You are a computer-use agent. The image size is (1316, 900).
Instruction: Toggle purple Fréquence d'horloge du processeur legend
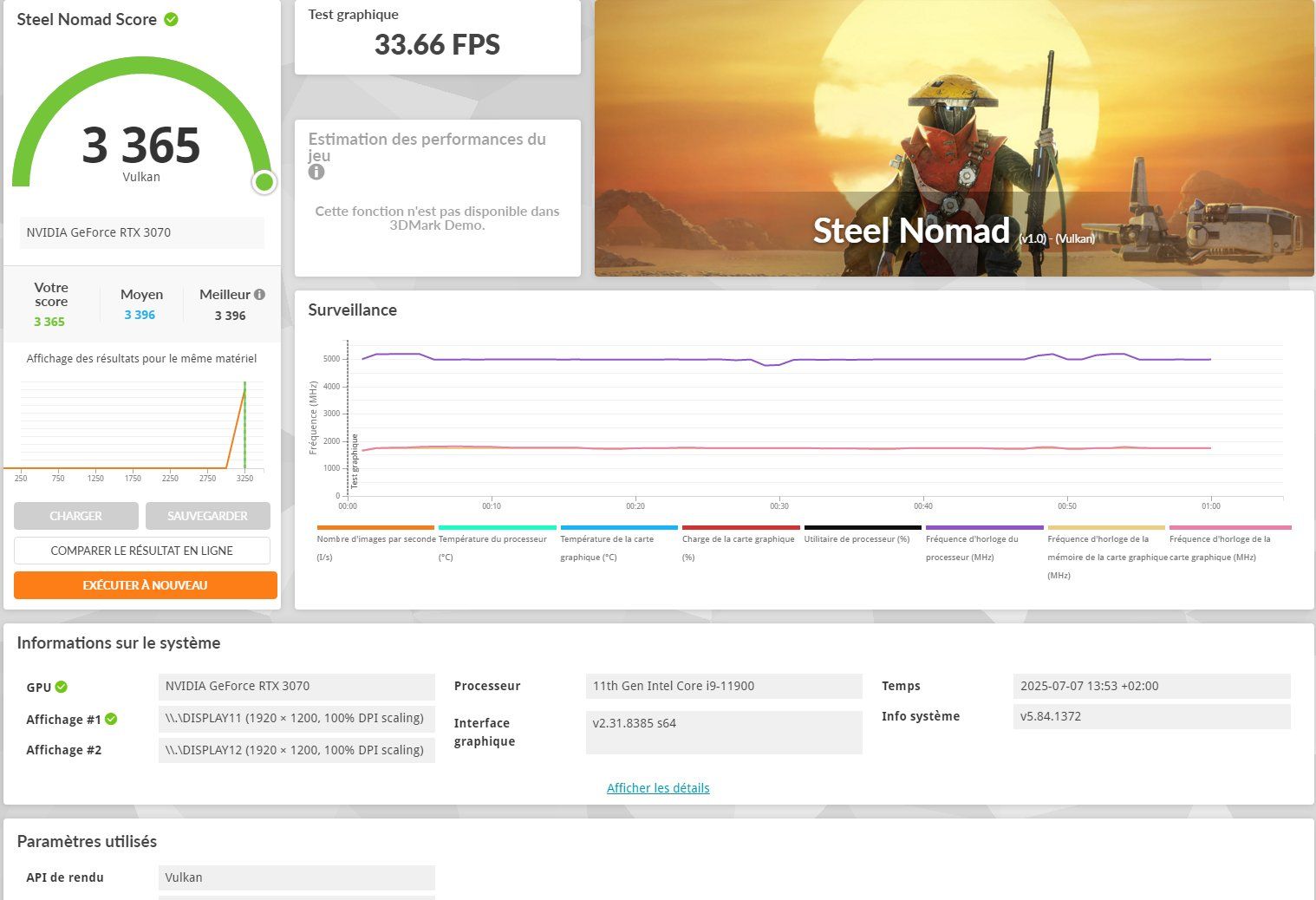[985, 527]
